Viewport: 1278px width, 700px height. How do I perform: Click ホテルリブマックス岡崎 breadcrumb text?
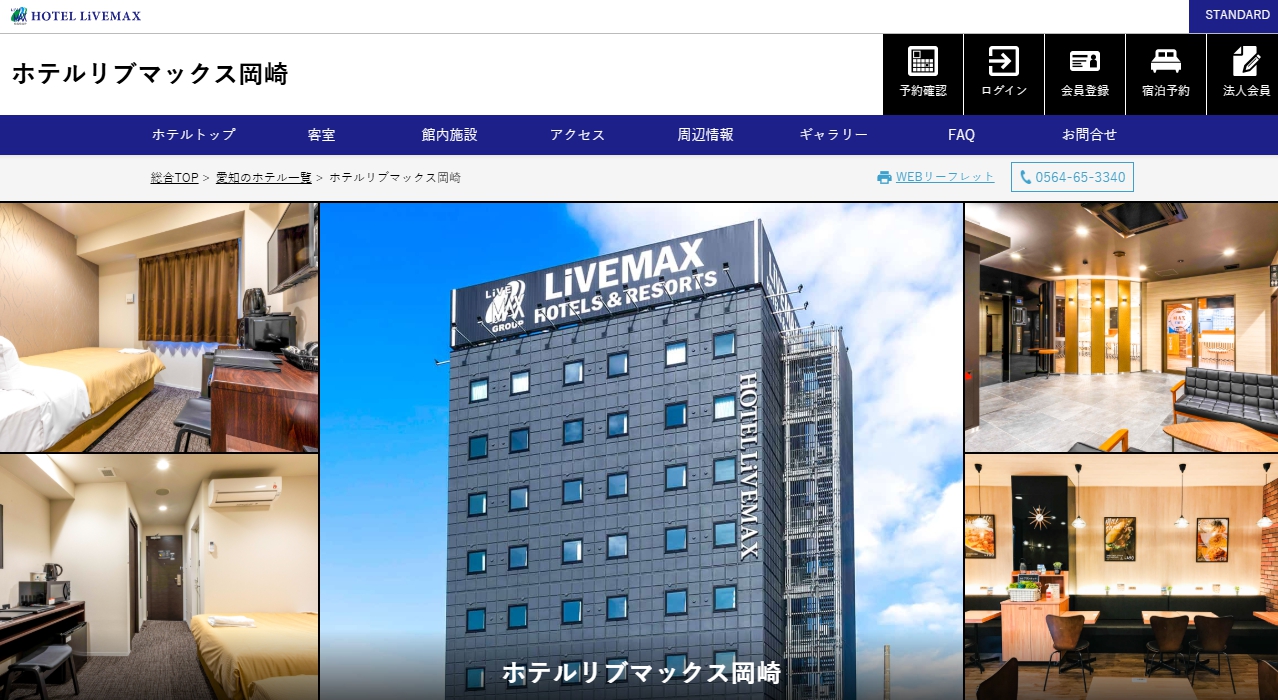click(395, 177)
